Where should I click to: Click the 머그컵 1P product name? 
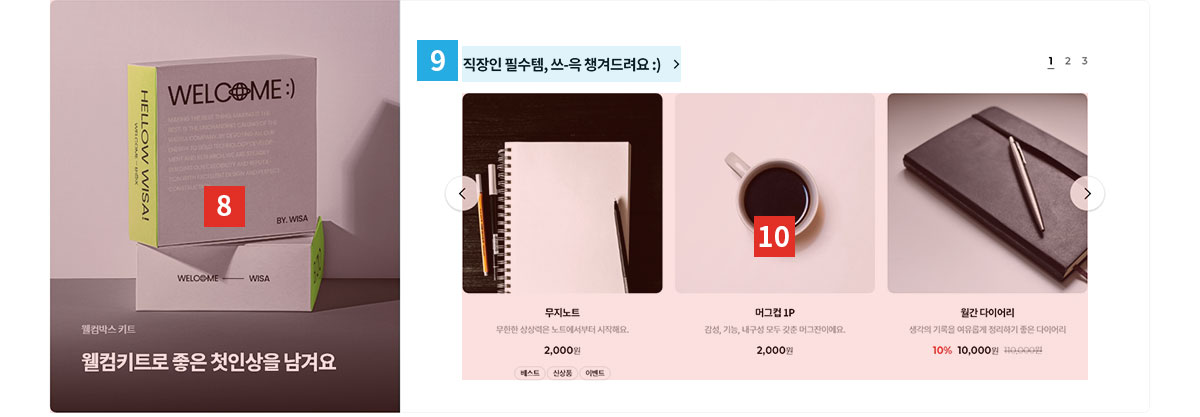[775, 312]
